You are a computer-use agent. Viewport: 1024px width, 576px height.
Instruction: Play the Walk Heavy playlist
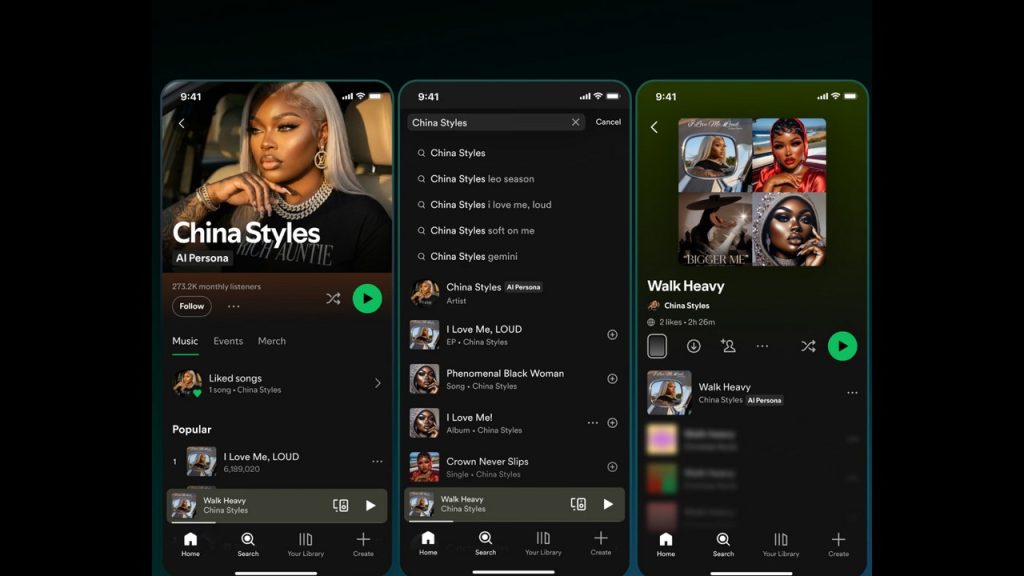click(x=842, y=346)
